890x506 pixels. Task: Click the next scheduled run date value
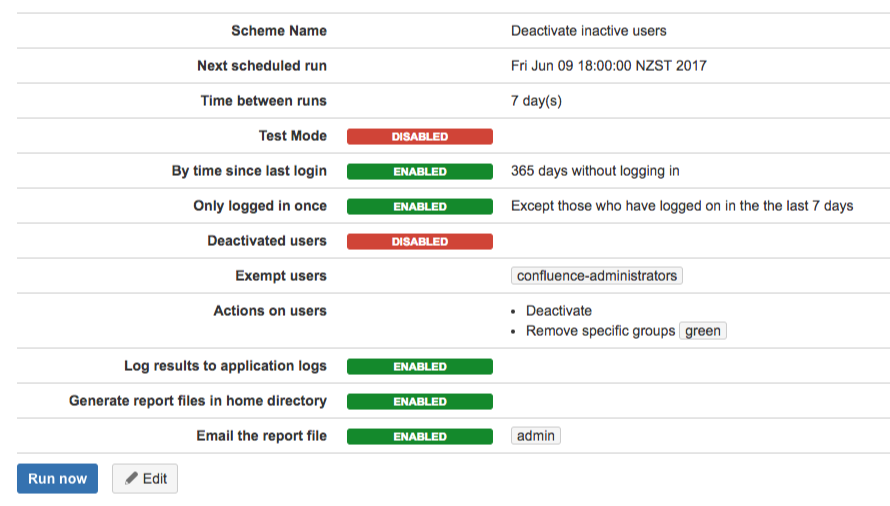(608, 66)
